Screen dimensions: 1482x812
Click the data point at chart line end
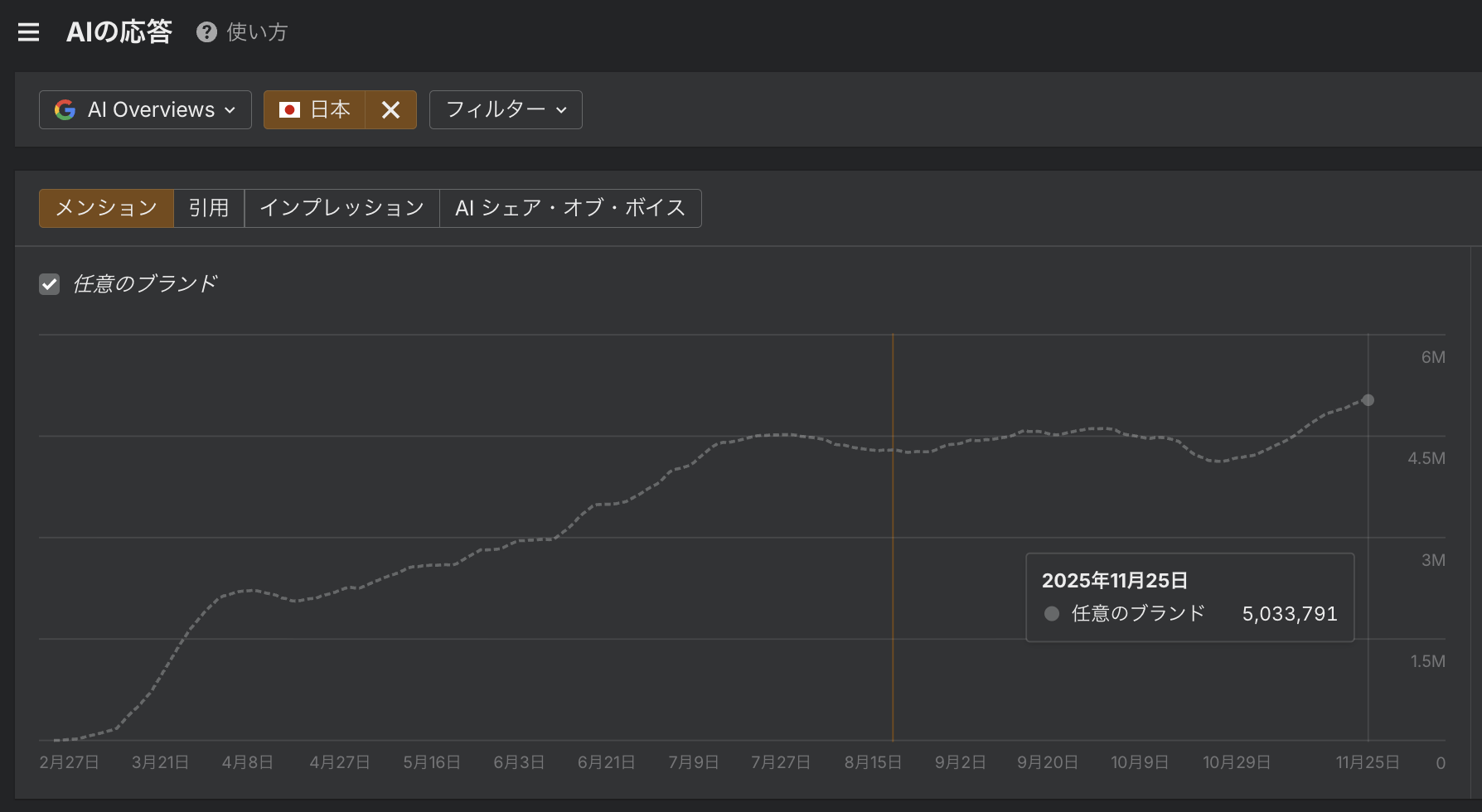1368,400
